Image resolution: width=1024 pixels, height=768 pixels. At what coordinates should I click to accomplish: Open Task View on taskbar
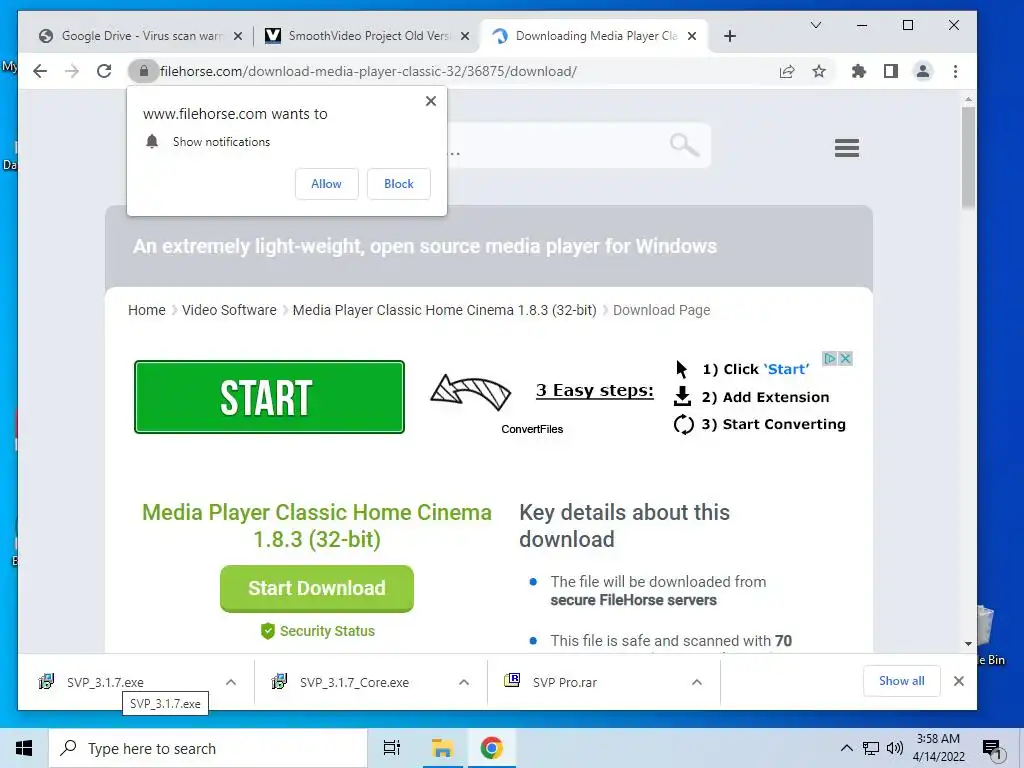(392, 748)
